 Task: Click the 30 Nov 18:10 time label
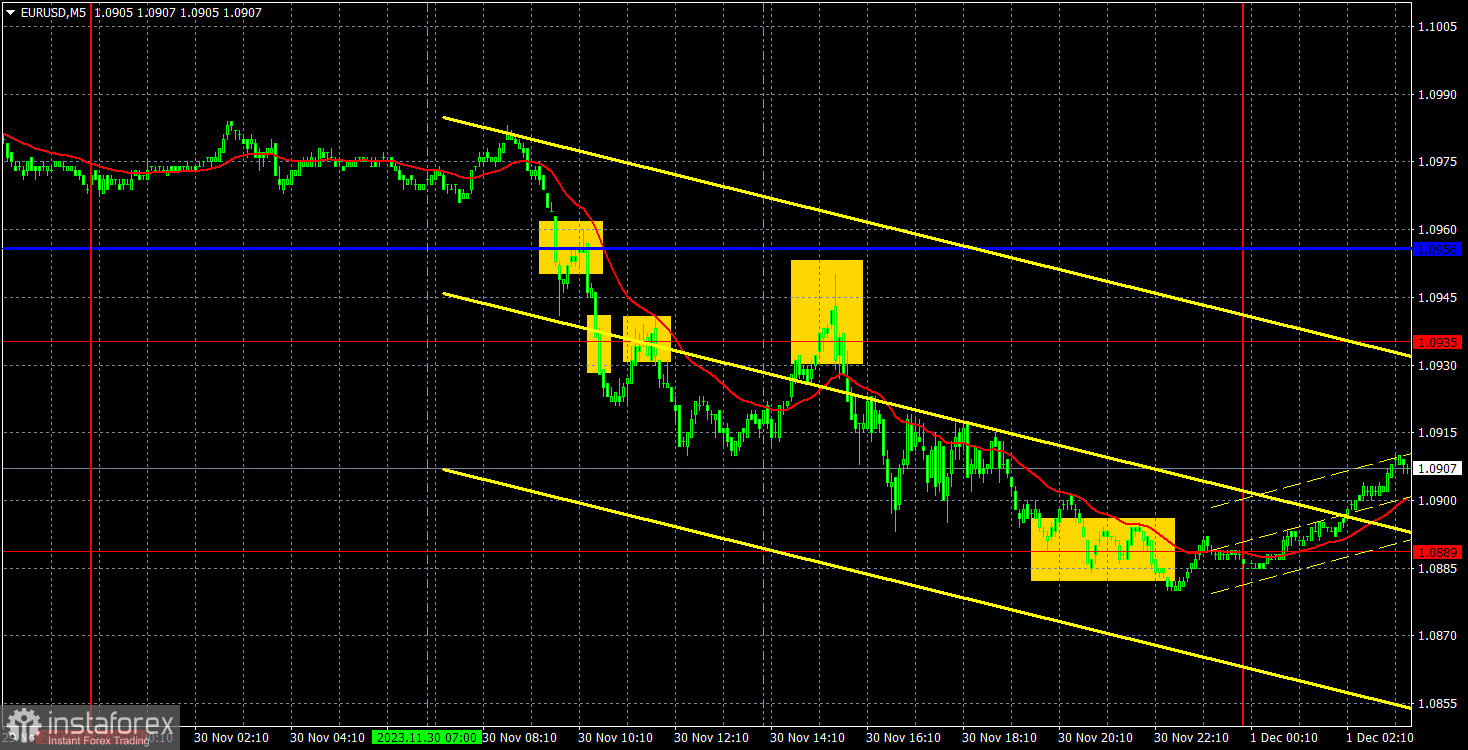click(x=999, y=737)
